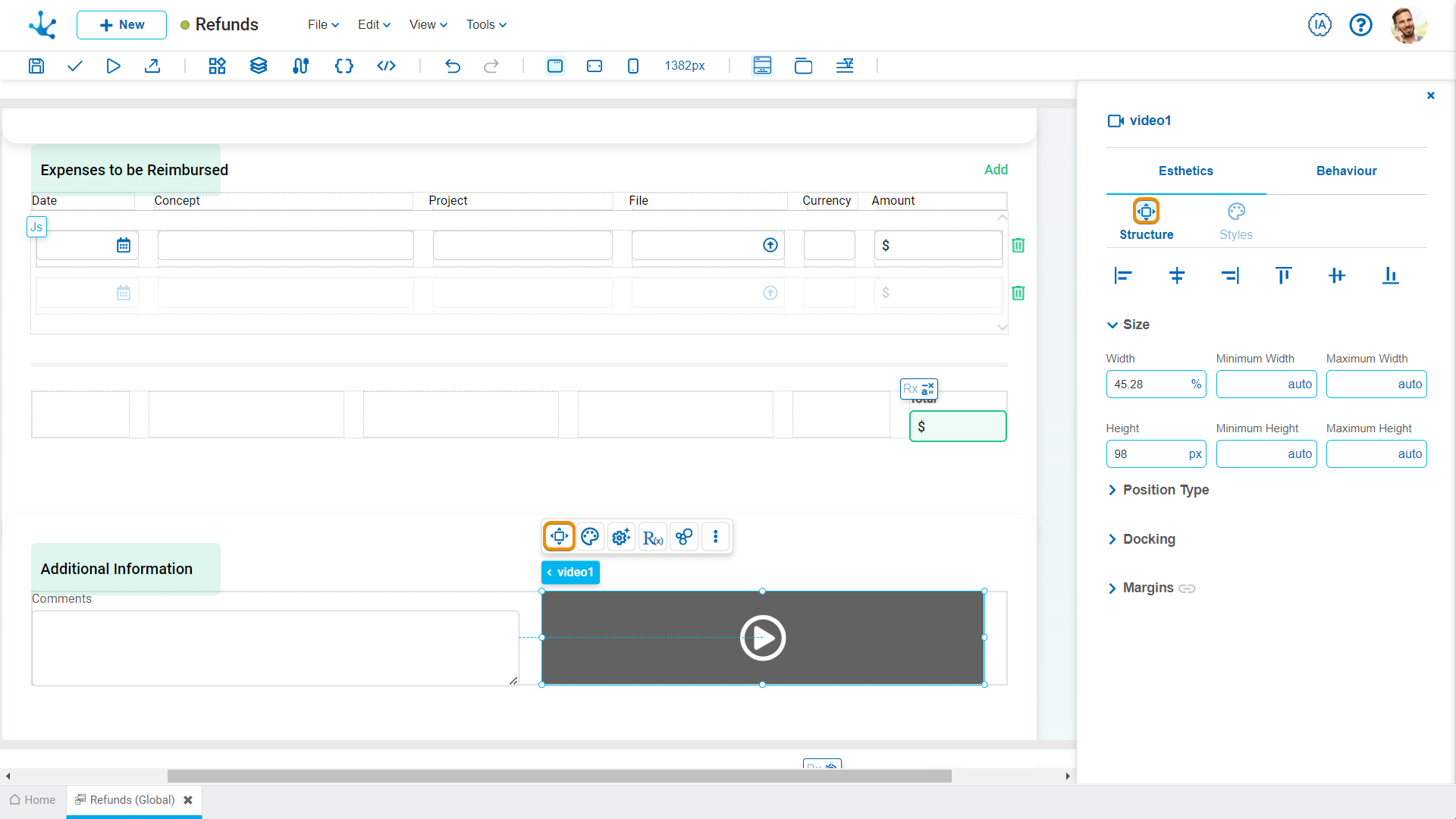The width and height of the screenshot is (1456, 819).
Task: Open the HTML code view icon
Action: coord(386,66)
